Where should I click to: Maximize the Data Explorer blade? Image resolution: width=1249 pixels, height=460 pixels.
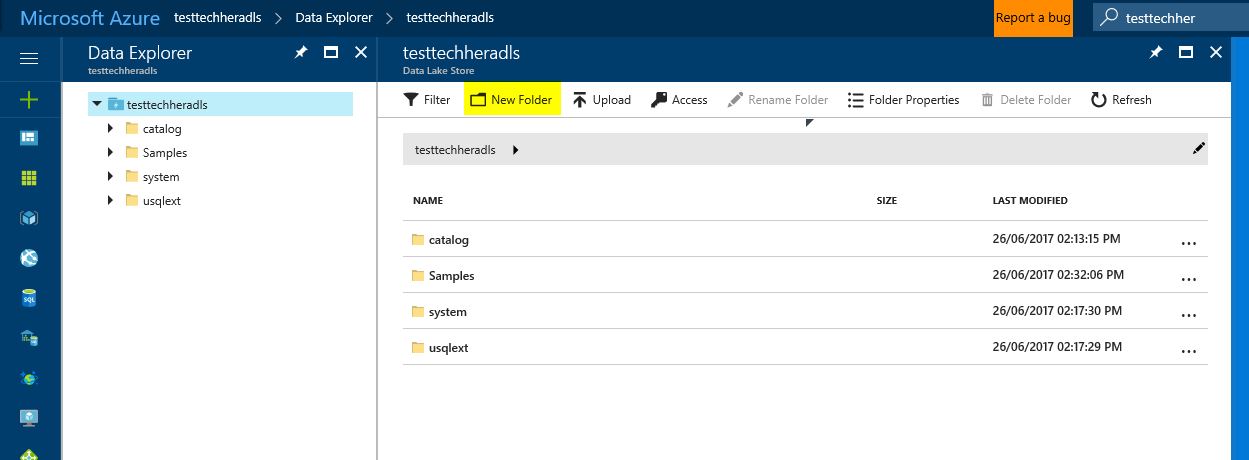pos(331,53)
